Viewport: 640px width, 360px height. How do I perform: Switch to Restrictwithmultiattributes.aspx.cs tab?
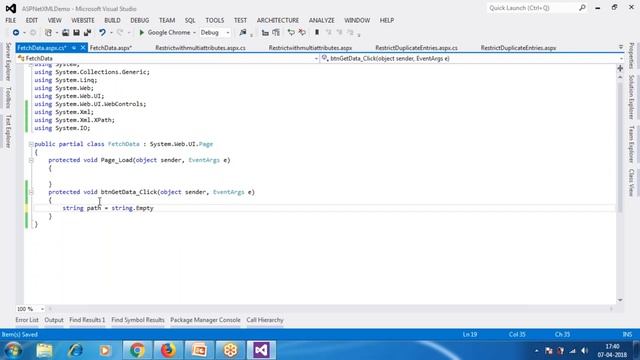coord(200,48)
